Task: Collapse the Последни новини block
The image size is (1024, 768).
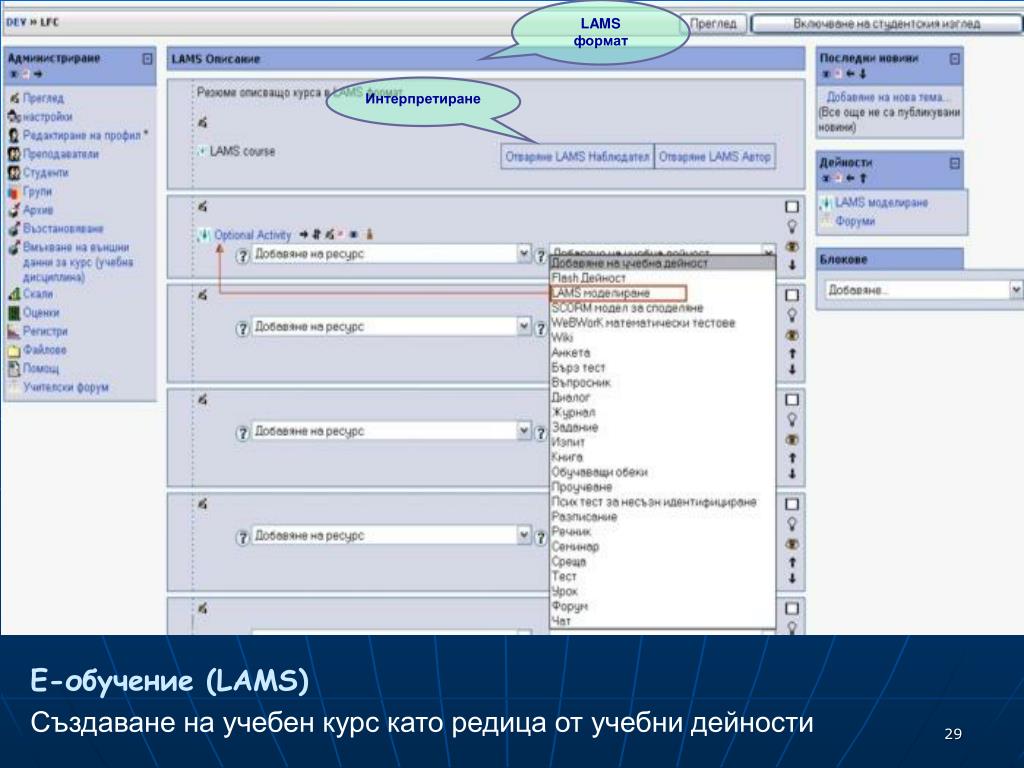Action: click(x=955, y=59)
